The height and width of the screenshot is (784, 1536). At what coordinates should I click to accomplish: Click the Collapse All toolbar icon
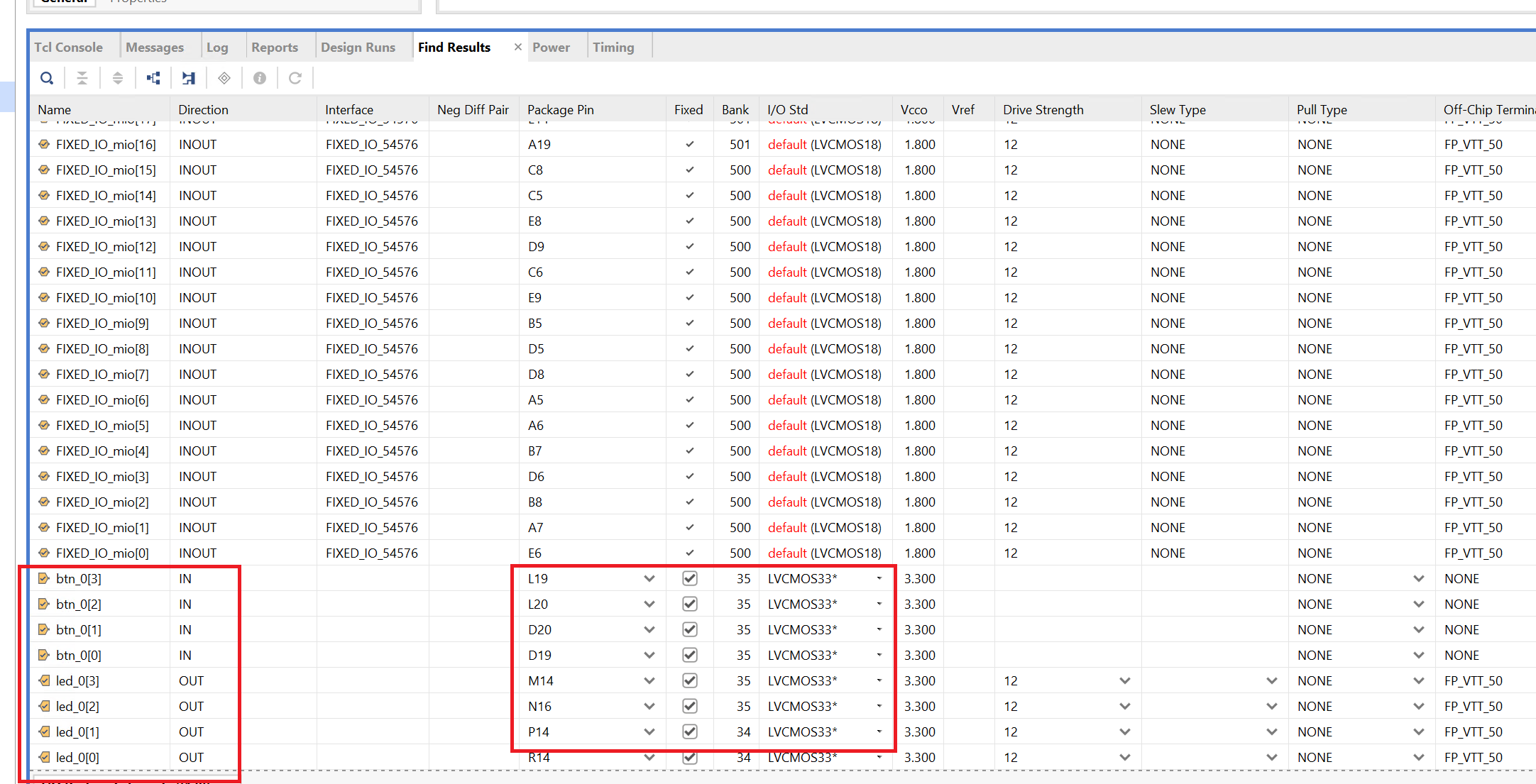coord(82,78)
